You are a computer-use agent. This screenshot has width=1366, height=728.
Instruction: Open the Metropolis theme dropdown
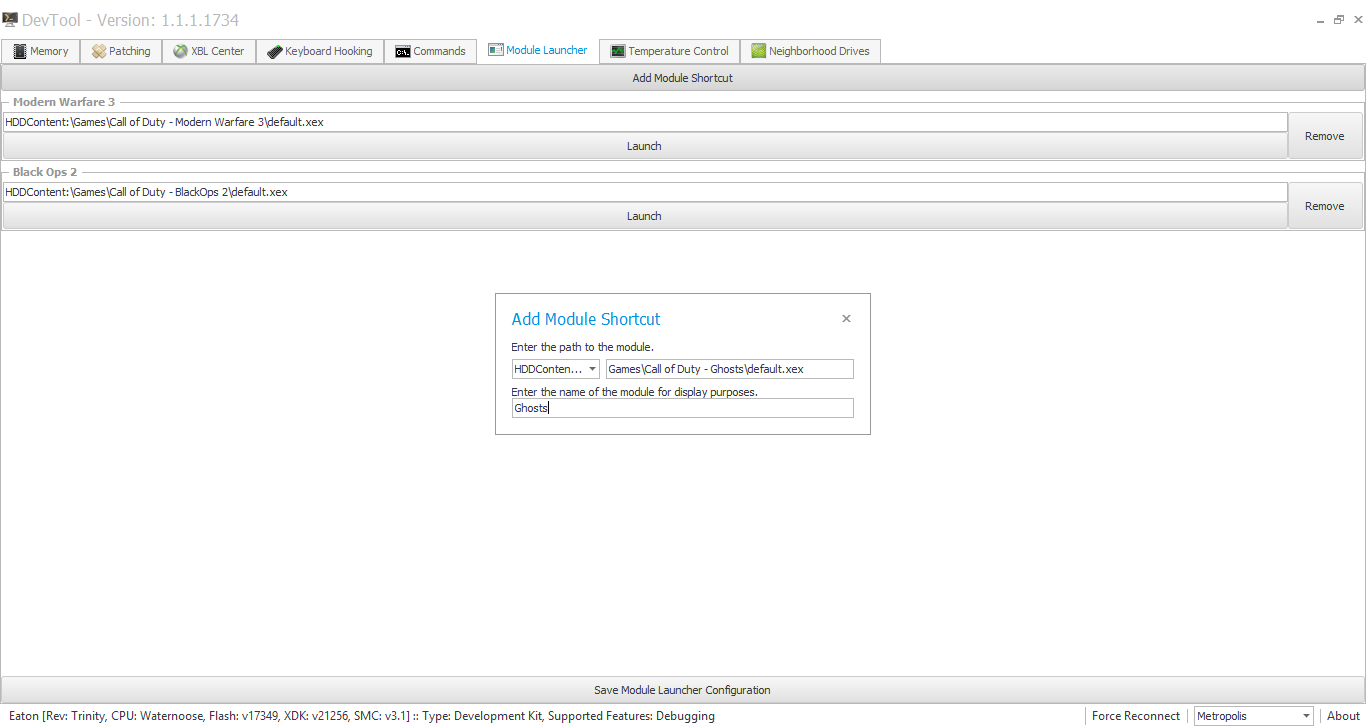[1254, 716]
